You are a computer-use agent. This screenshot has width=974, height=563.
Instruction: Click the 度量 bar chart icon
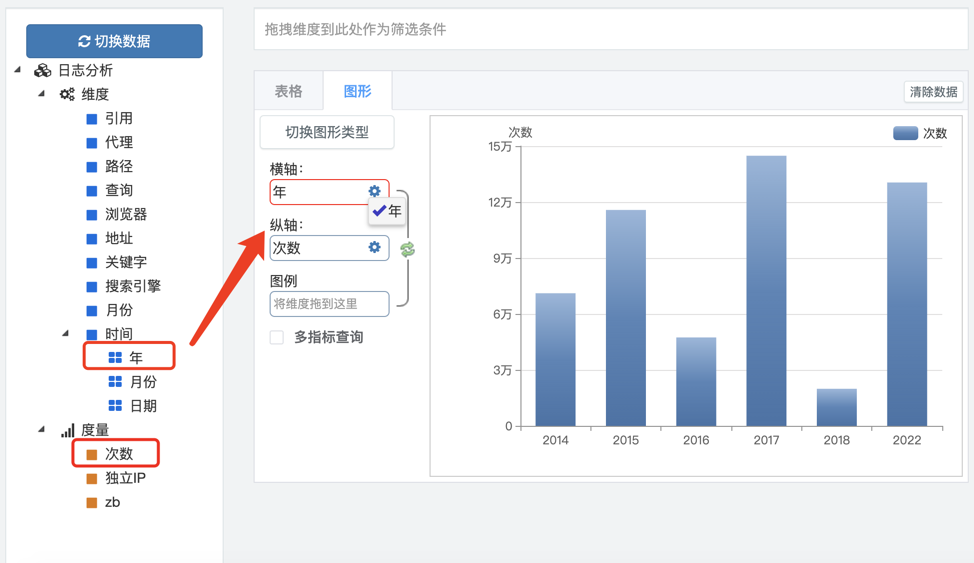[67, 430]
